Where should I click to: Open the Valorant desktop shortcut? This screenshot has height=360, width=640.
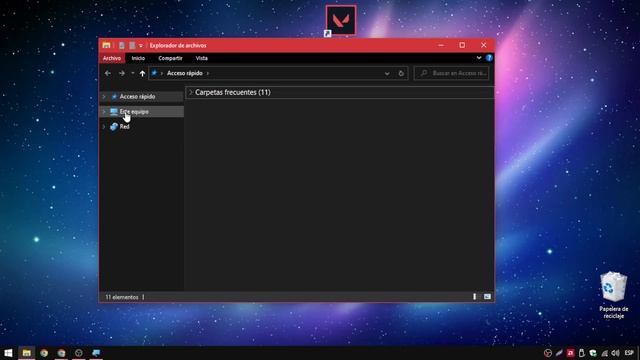coord(341,20)
